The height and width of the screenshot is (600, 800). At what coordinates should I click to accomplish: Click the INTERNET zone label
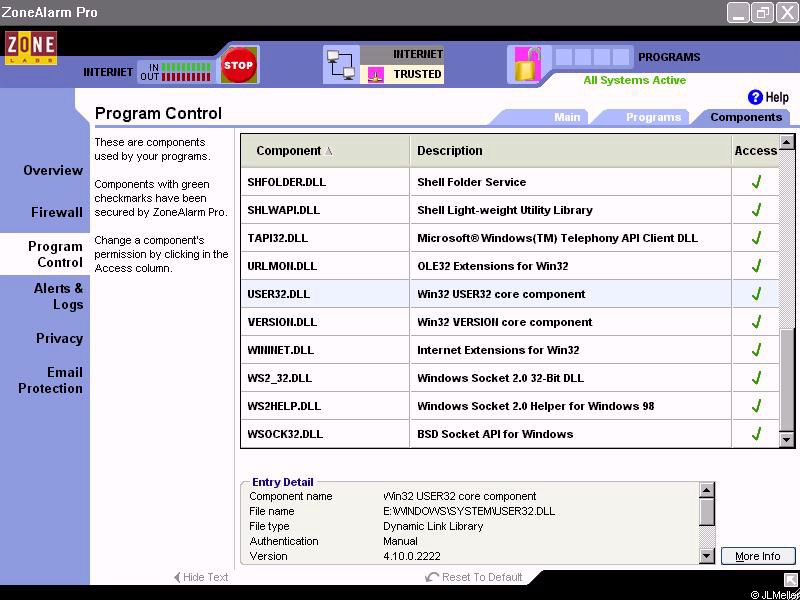tap(417, 54)
